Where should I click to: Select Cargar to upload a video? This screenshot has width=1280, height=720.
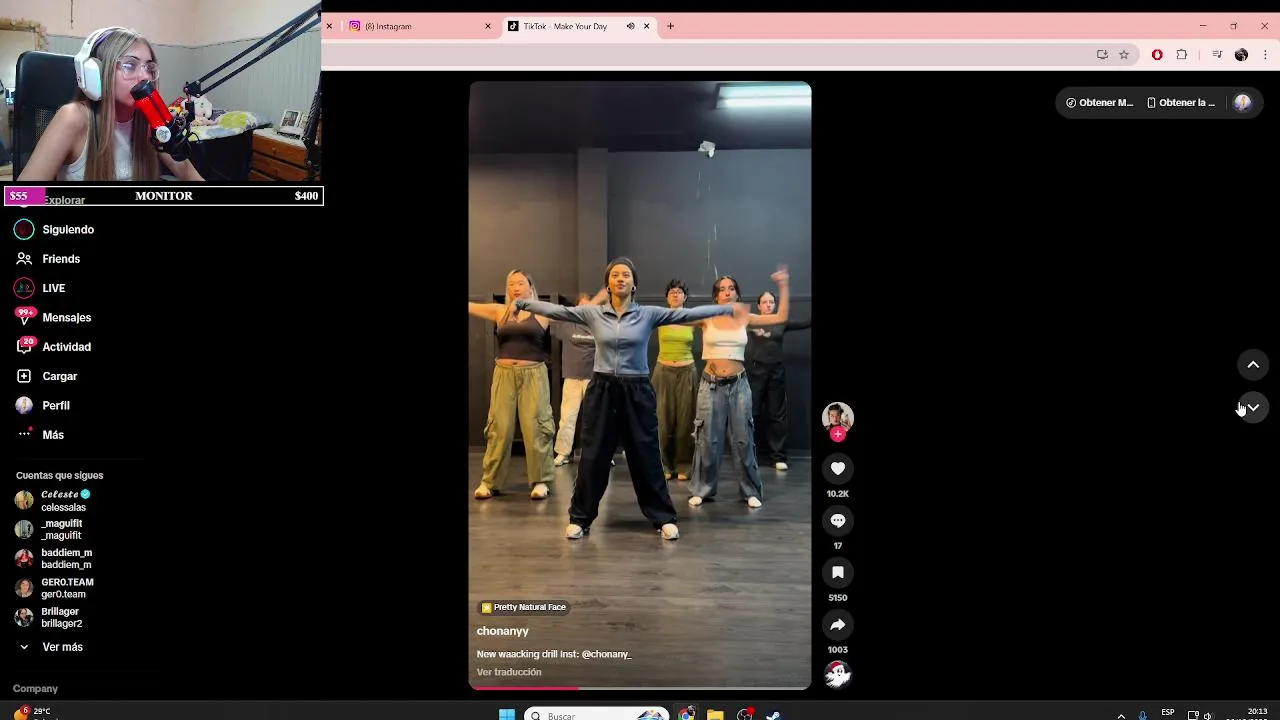[x=47, y=376]
